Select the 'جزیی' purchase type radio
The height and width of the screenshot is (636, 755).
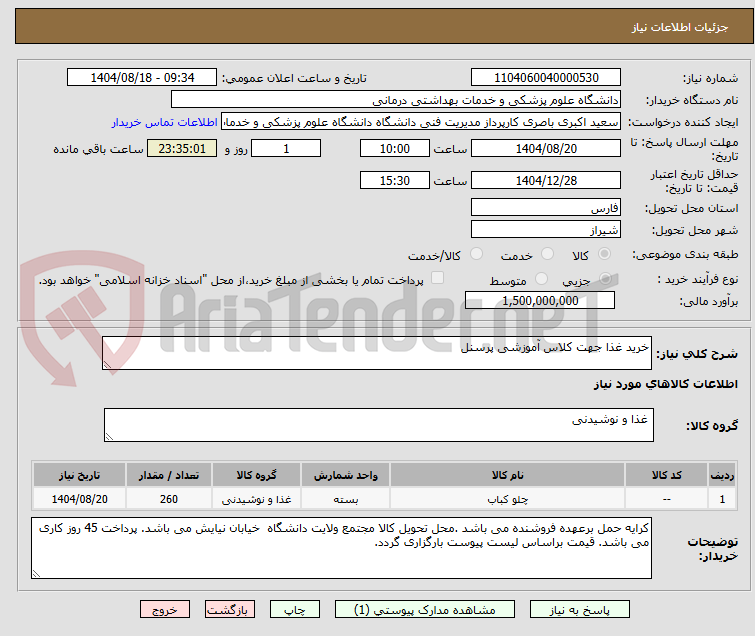[605, 278]
